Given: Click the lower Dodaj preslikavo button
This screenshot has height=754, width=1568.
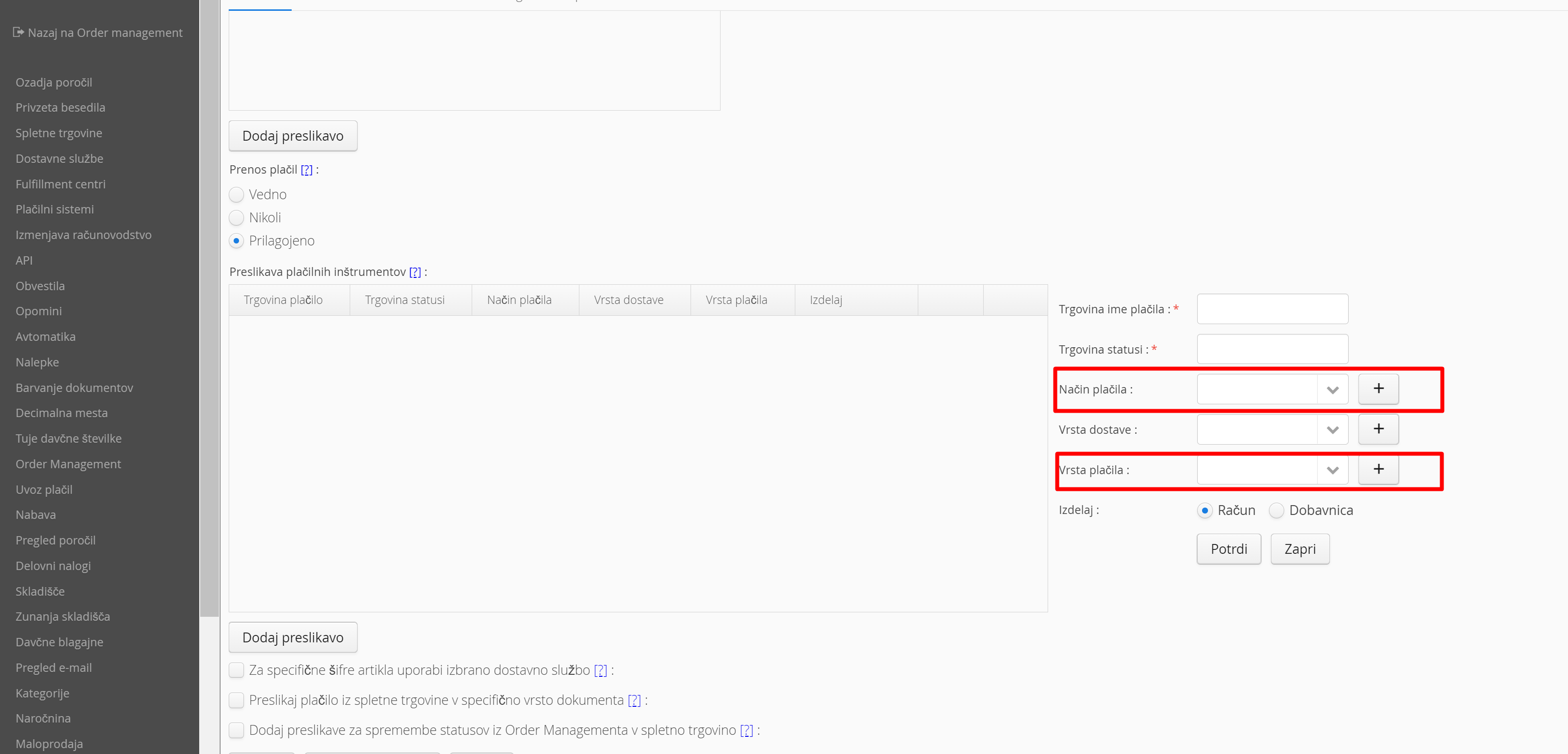Looking at the screenshot, I should pos(293,637).
